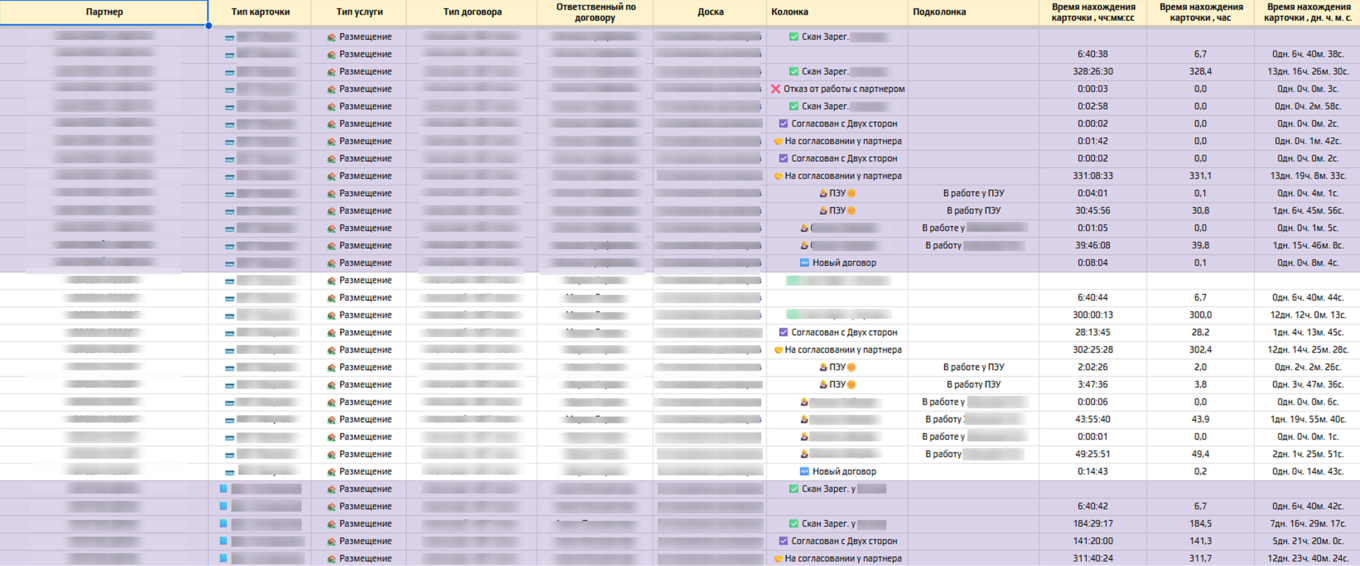Click the green check icon in the 328:26:30 row
This screenshot has width=1360, height=566.
[x=794, y=72]
